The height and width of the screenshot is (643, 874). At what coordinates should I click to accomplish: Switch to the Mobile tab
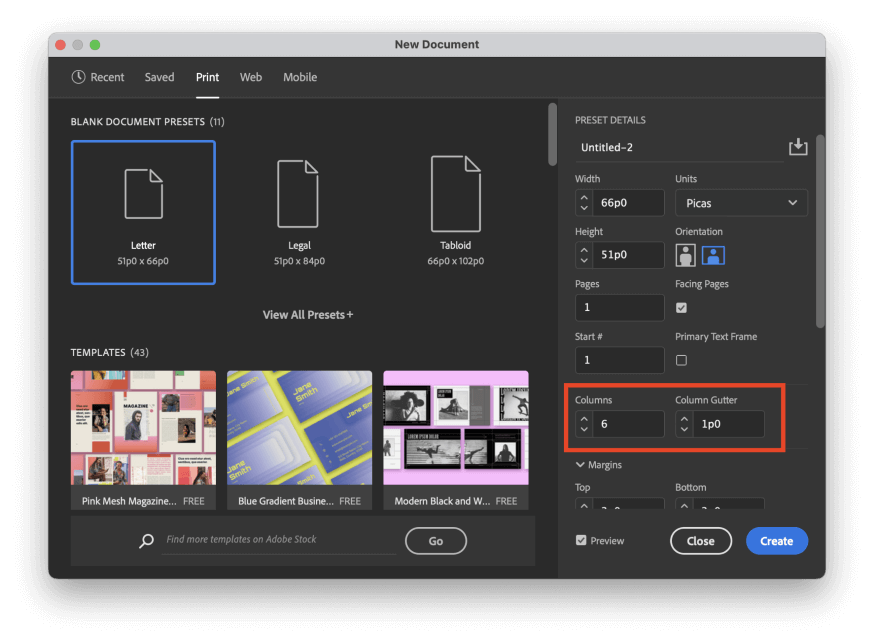(x=300, y=77)
